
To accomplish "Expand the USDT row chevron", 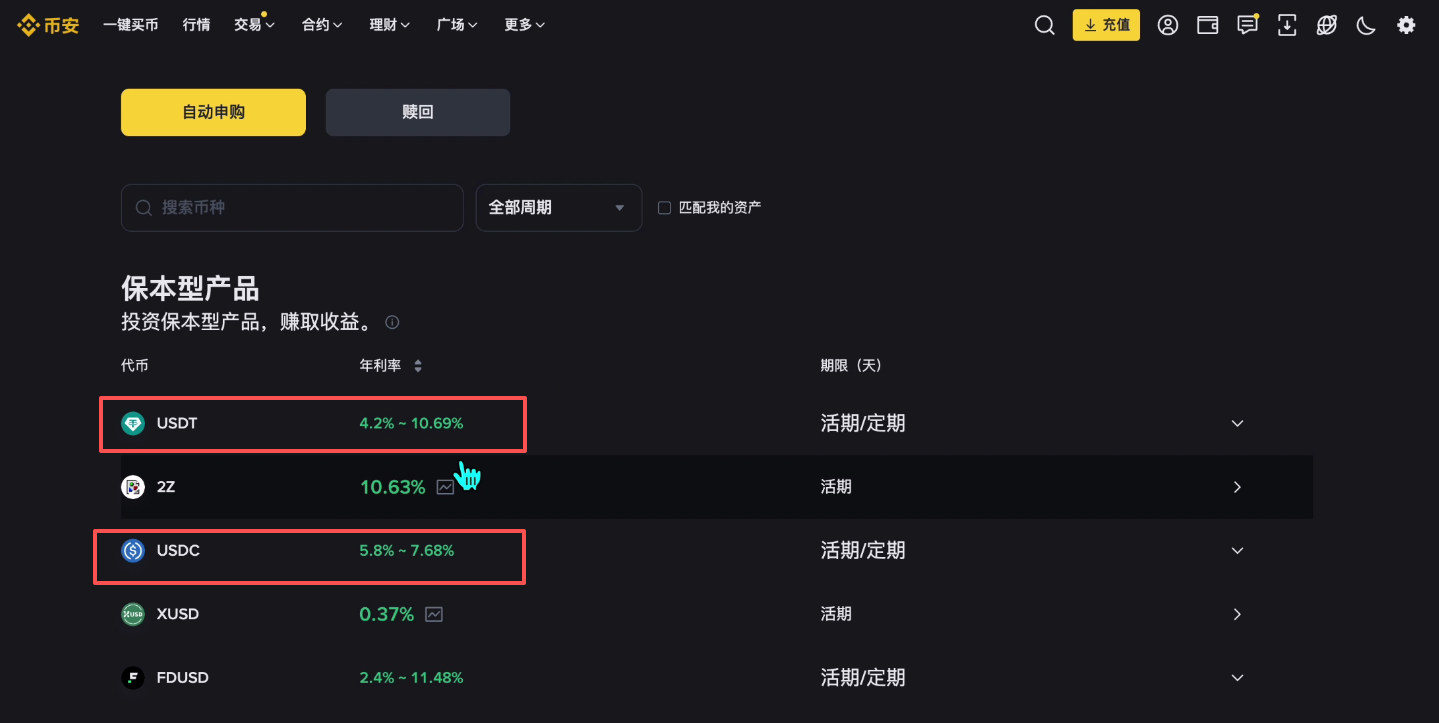I will tap(1237, 423).
